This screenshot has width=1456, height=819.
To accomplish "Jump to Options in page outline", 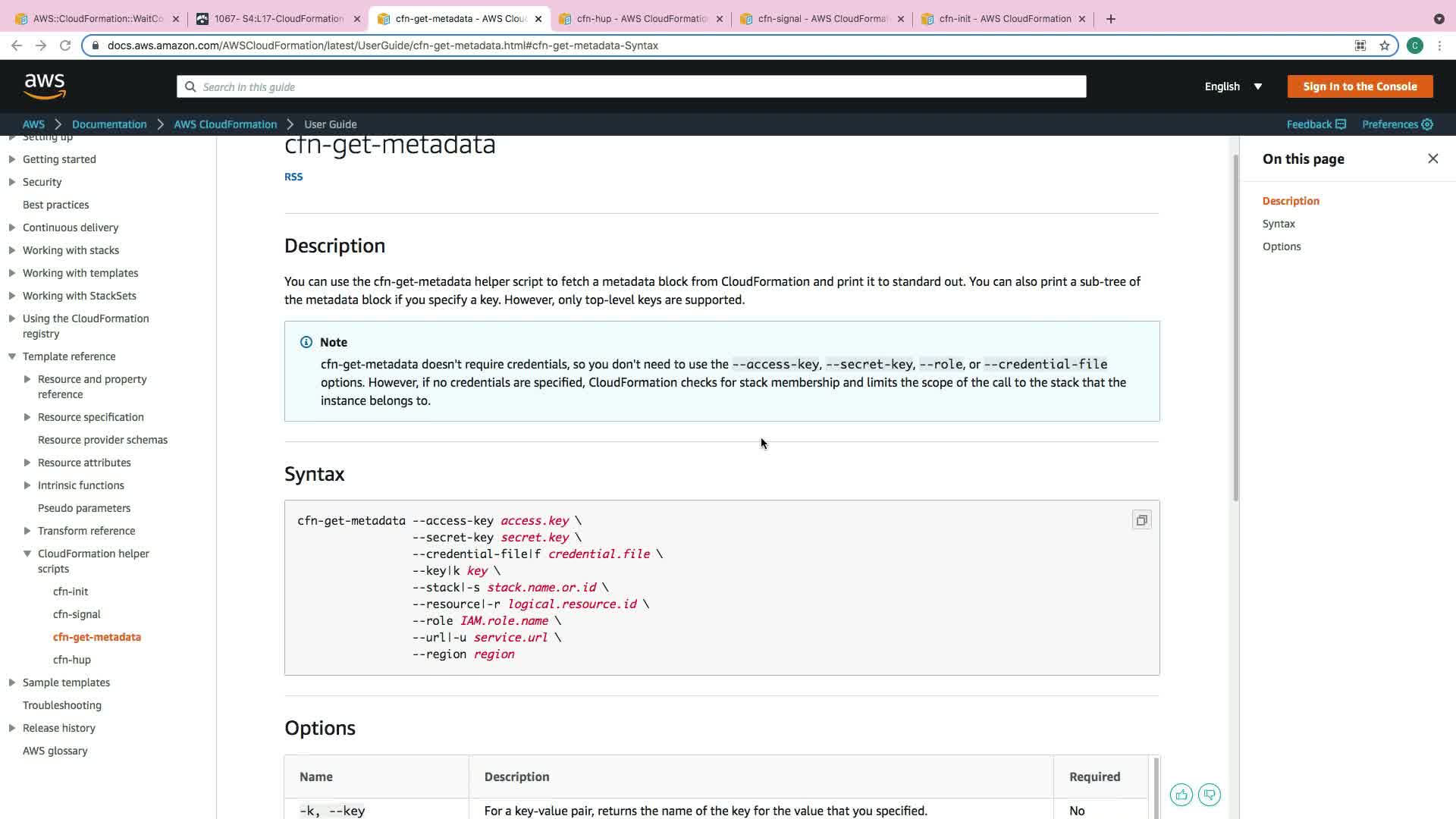I will [x=1282, y=246].
